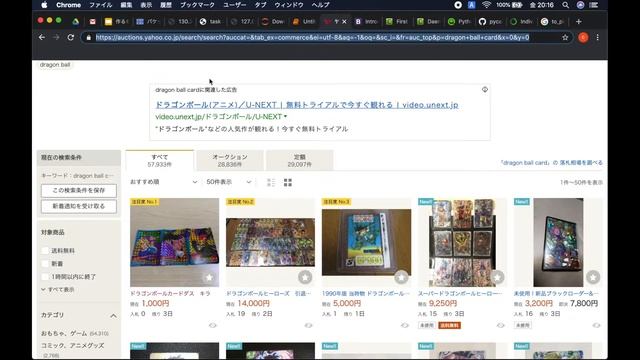Click 新着通知を受け取る button
Viewport: 640px width, 360px height.
point(79,206)
